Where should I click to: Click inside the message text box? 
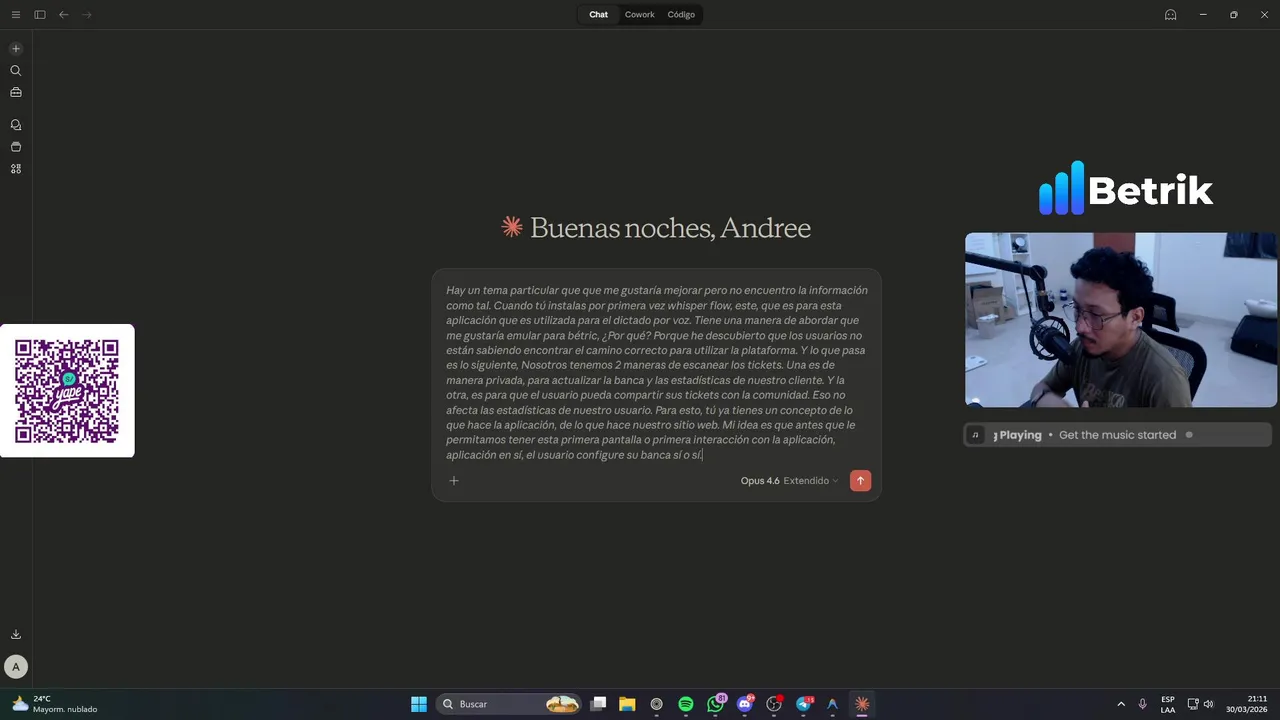[656, 372]
